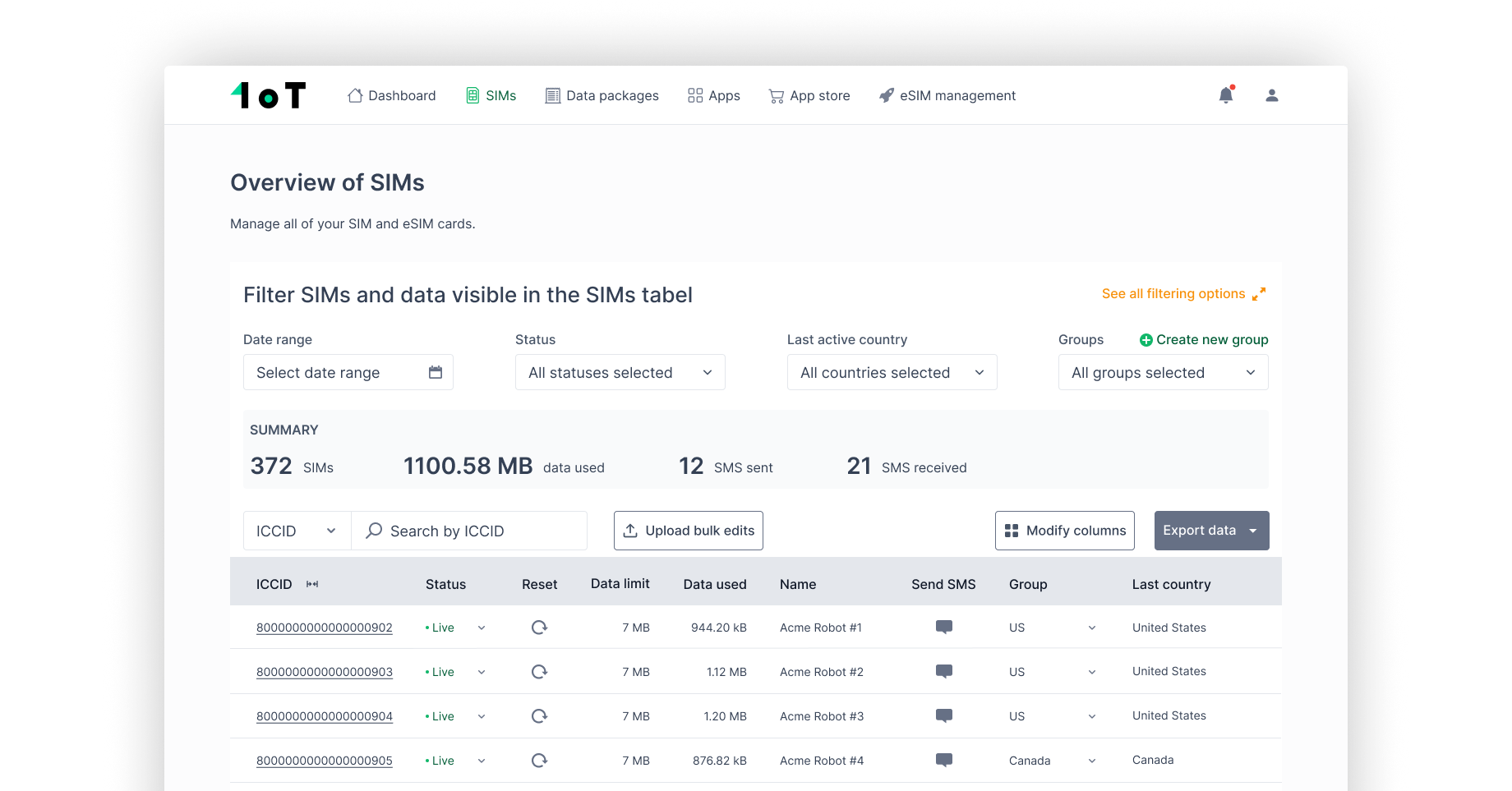Click the 21 SMS received summary
The image size is (1512, 791).
click(906, 466)
